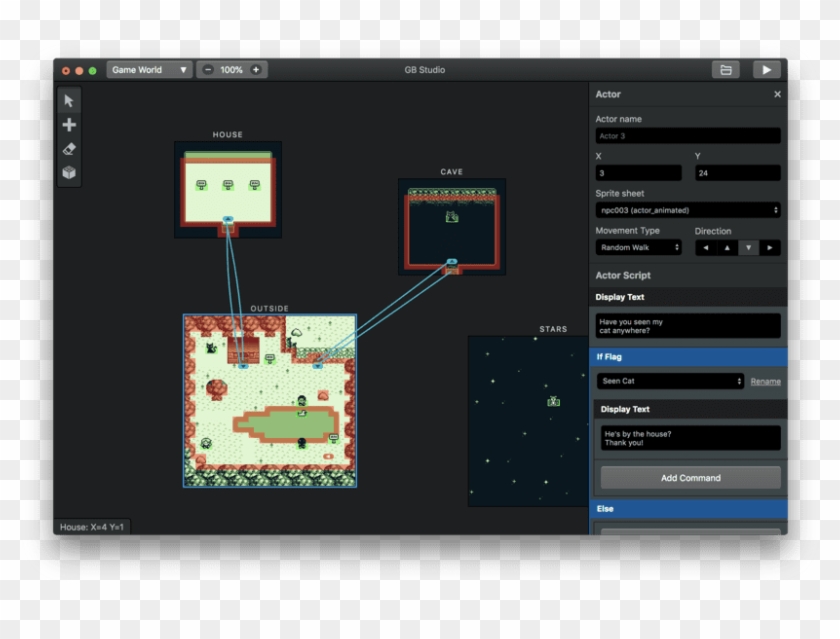Click the Rename link
The image size is (840, 639).
point(765,381)
